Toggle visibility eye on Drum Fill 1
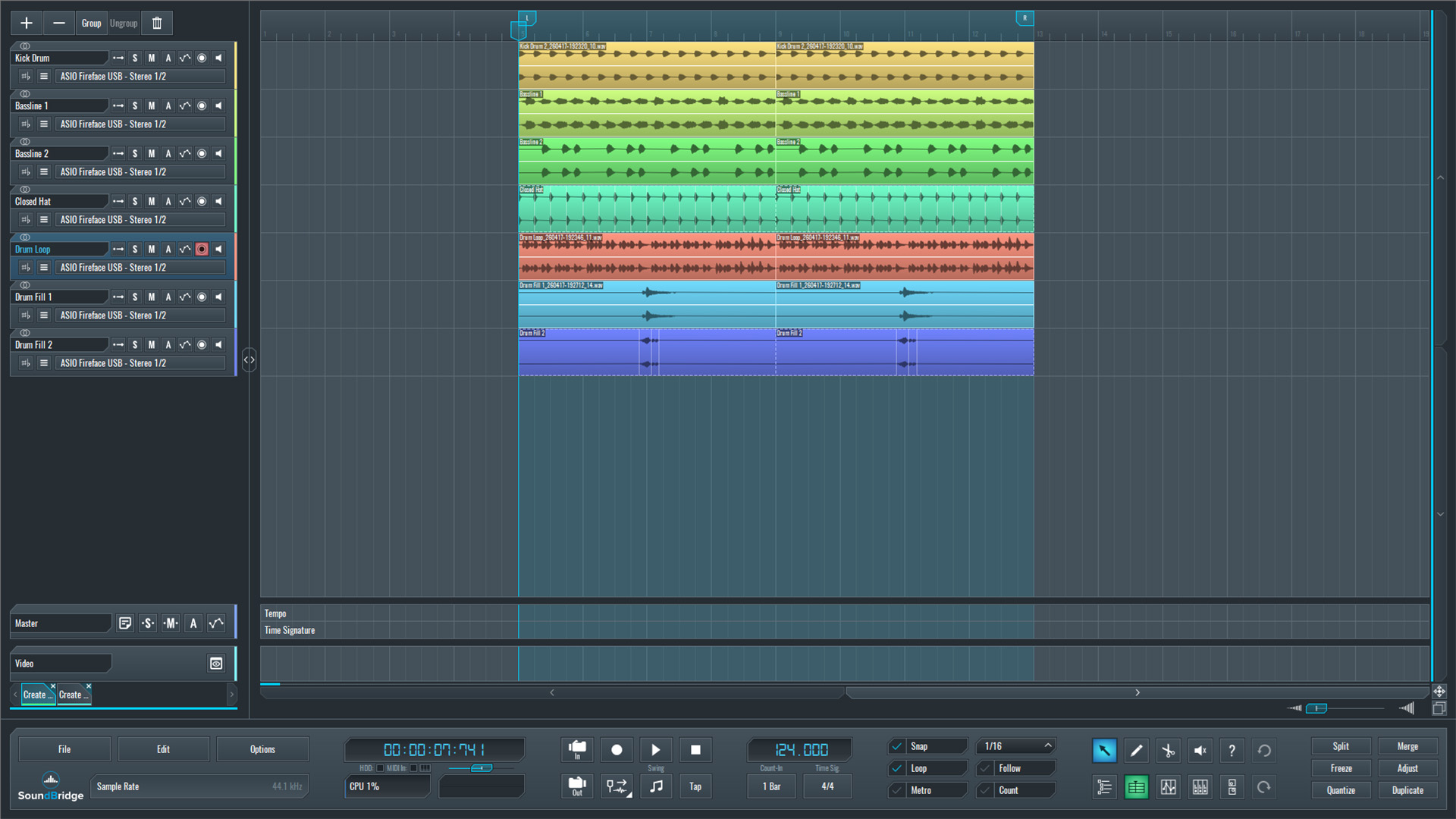This screenshot has height=819, width=1456. (x=25, y=285)
